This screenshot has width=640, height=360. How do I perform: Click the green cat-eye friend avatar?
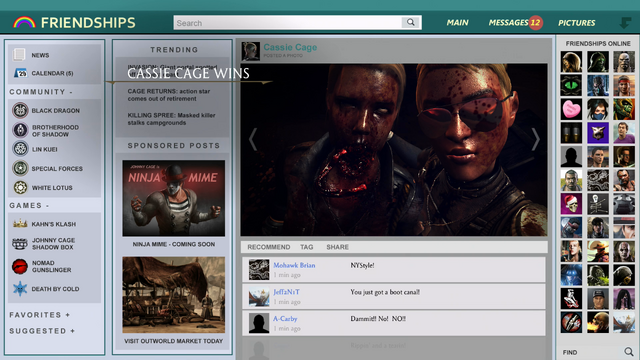pyautogui.click(x=571, y=85)
